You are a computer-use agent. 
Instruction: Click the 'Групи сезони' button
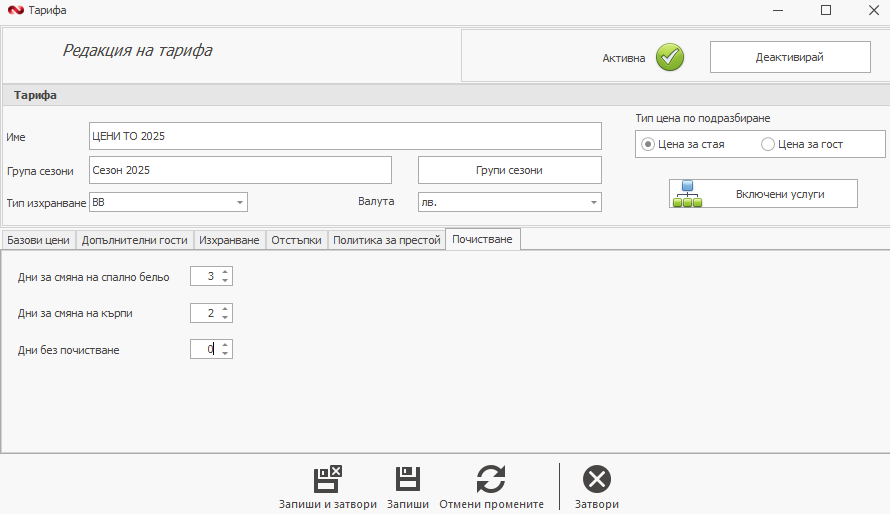point(509,170)
